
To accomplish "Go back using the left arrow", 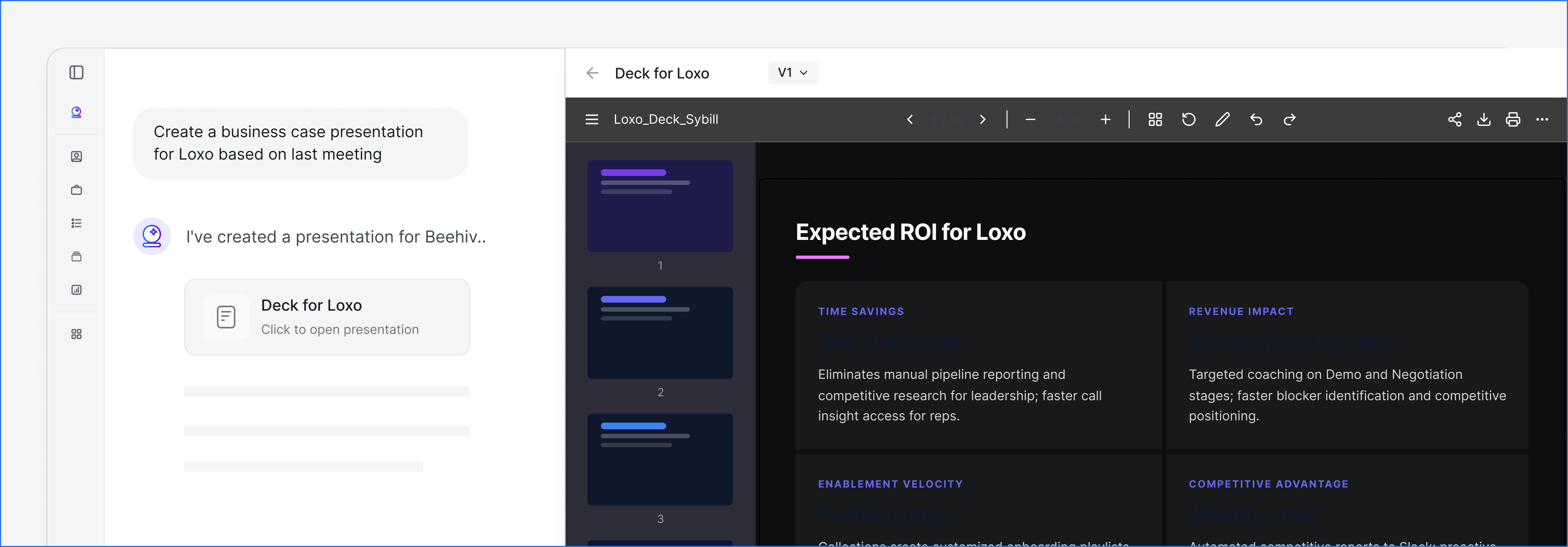I will [592, 73].
